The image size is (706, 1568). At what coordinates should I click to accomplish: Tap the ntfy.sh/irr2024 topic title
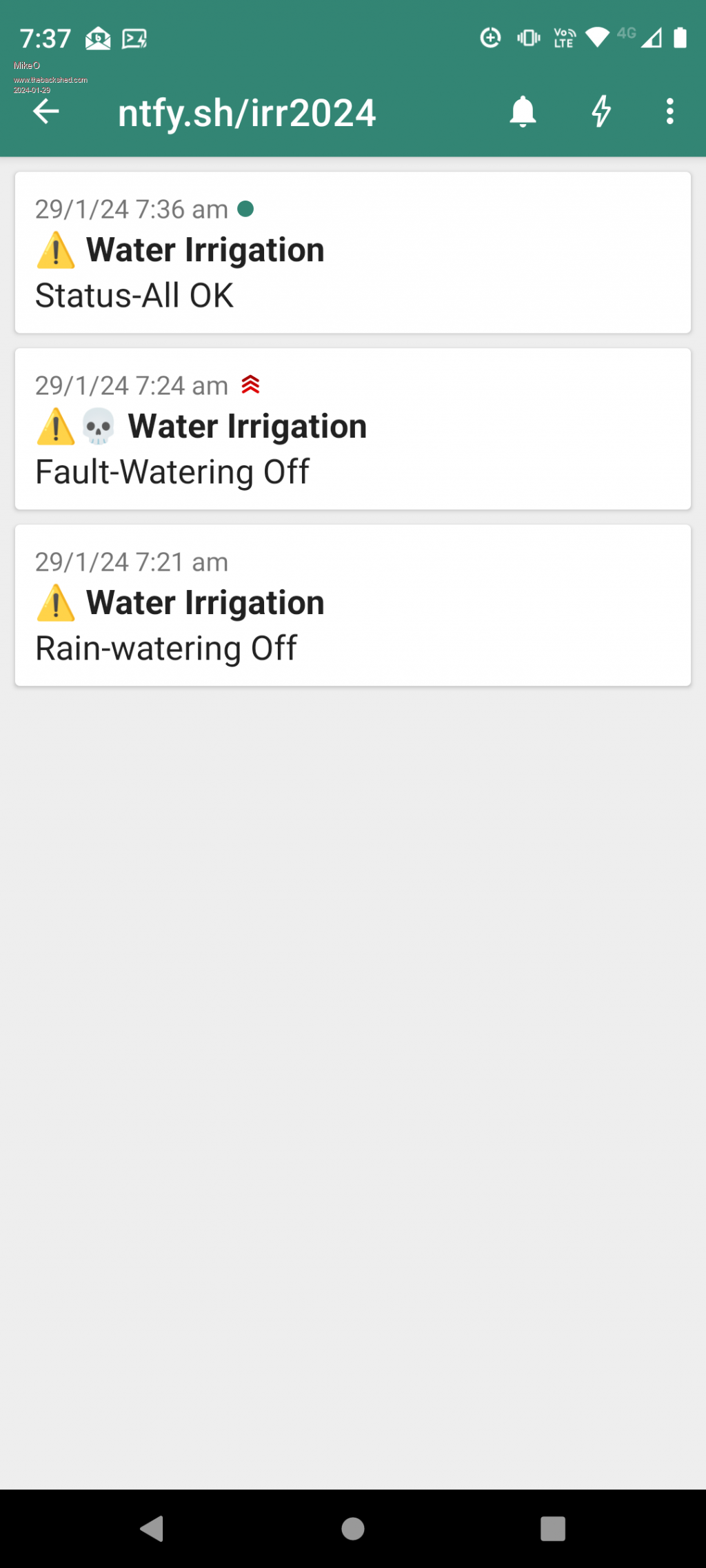click(x=247, y=113)
